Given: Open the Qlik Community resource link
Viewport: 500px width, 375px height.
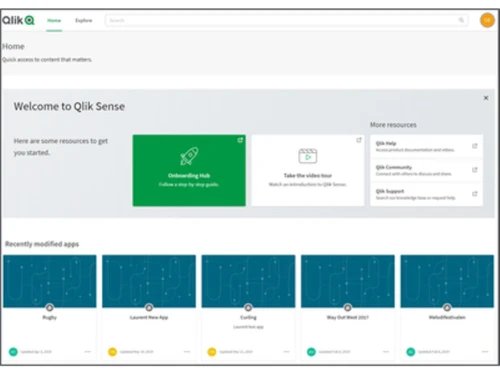Looking at the screenshot, I should tap(426, 170).
